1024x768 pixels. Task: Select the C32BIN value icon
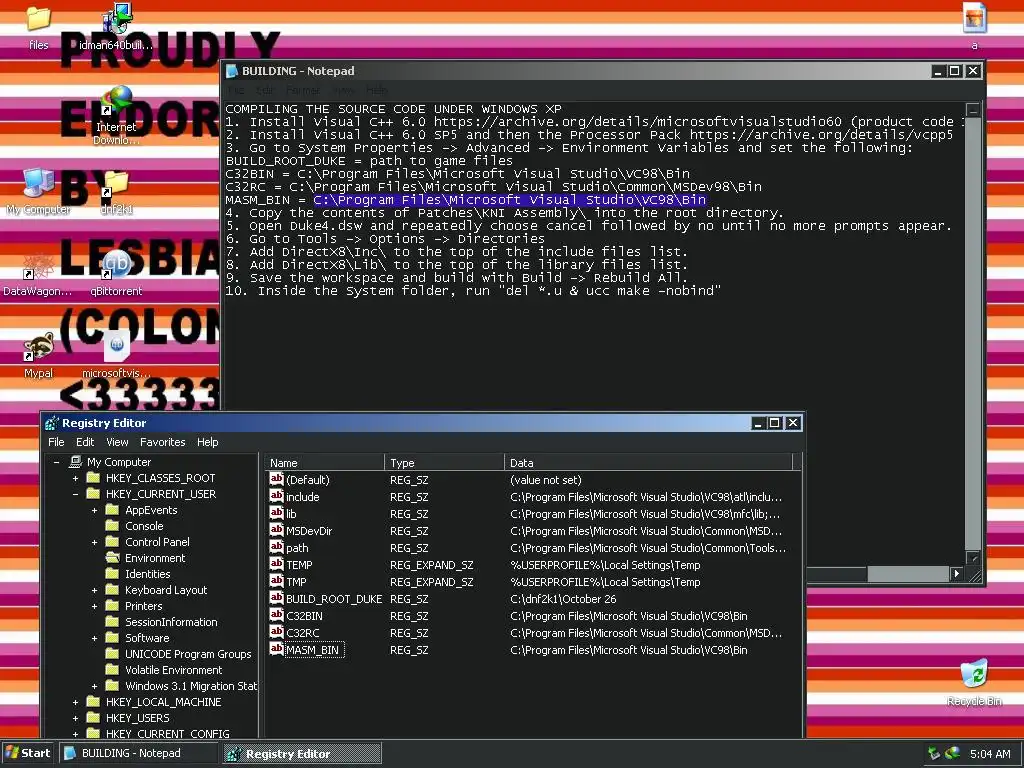click(x=276, y=615)
